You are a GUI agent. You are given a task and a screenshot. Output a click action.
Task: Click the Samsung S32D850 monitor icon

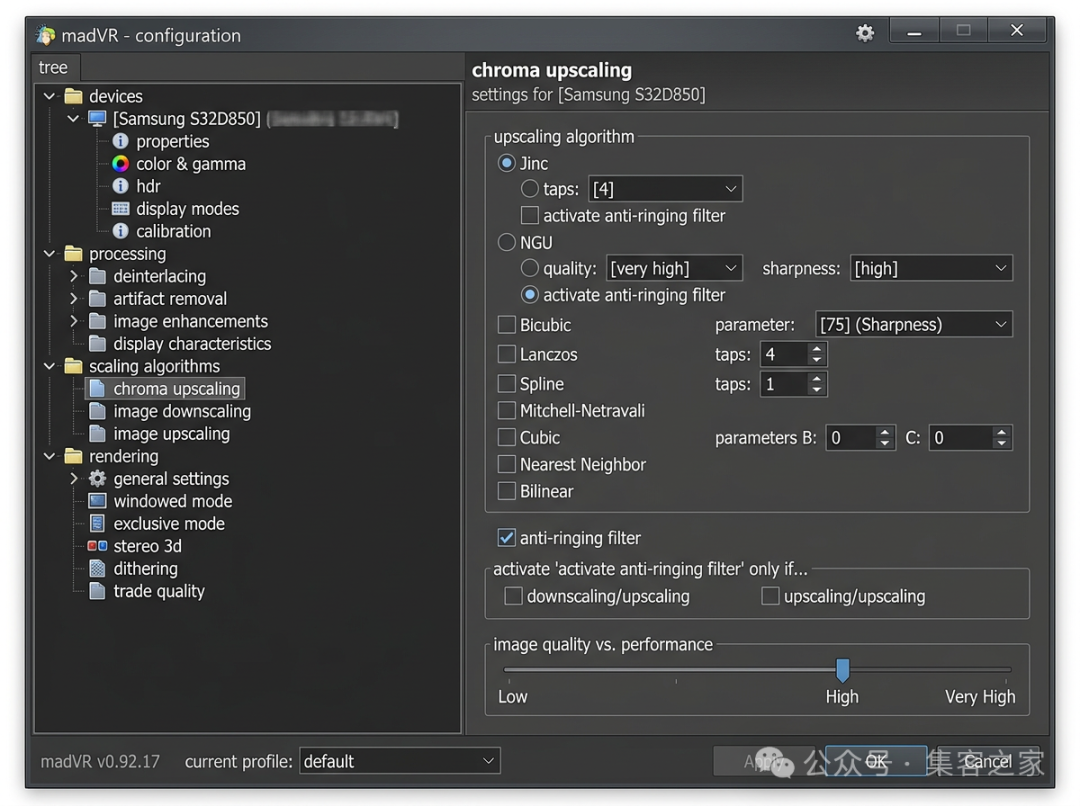(97, 119)
